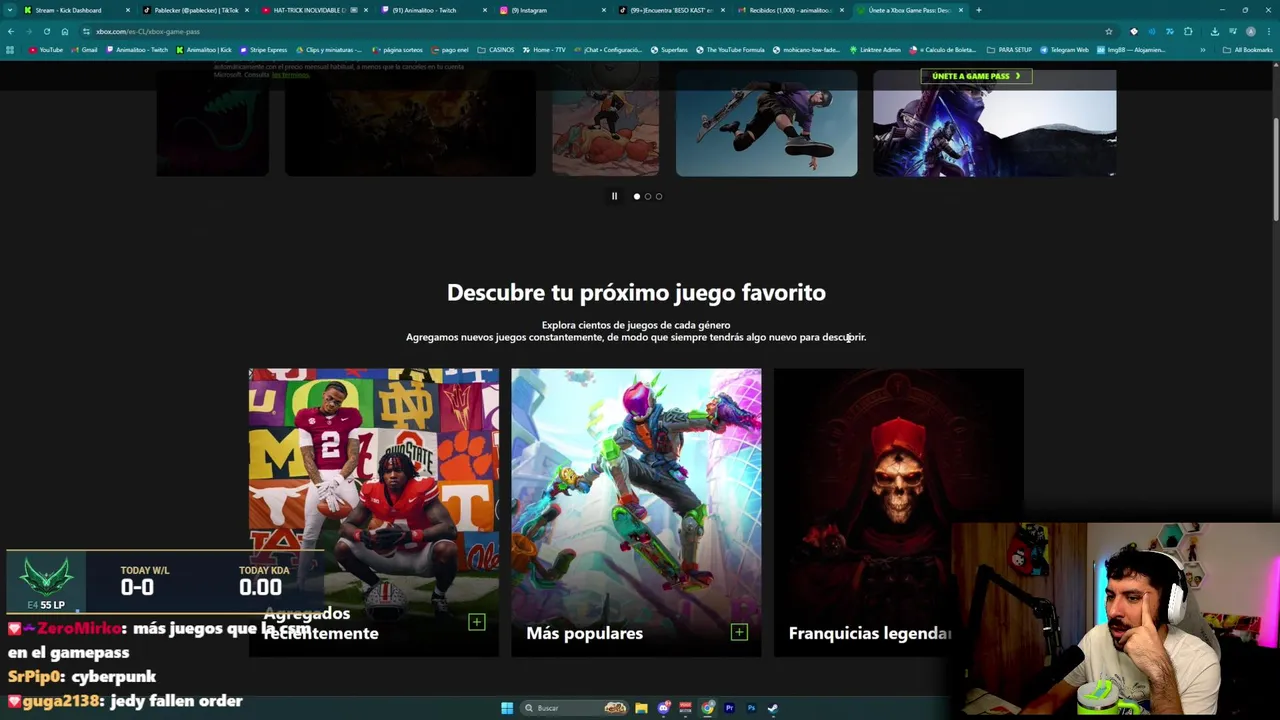Screen dimensions: 1280x720
Task: Open the Stripe Express bookmark
Action: click(264, 50)
